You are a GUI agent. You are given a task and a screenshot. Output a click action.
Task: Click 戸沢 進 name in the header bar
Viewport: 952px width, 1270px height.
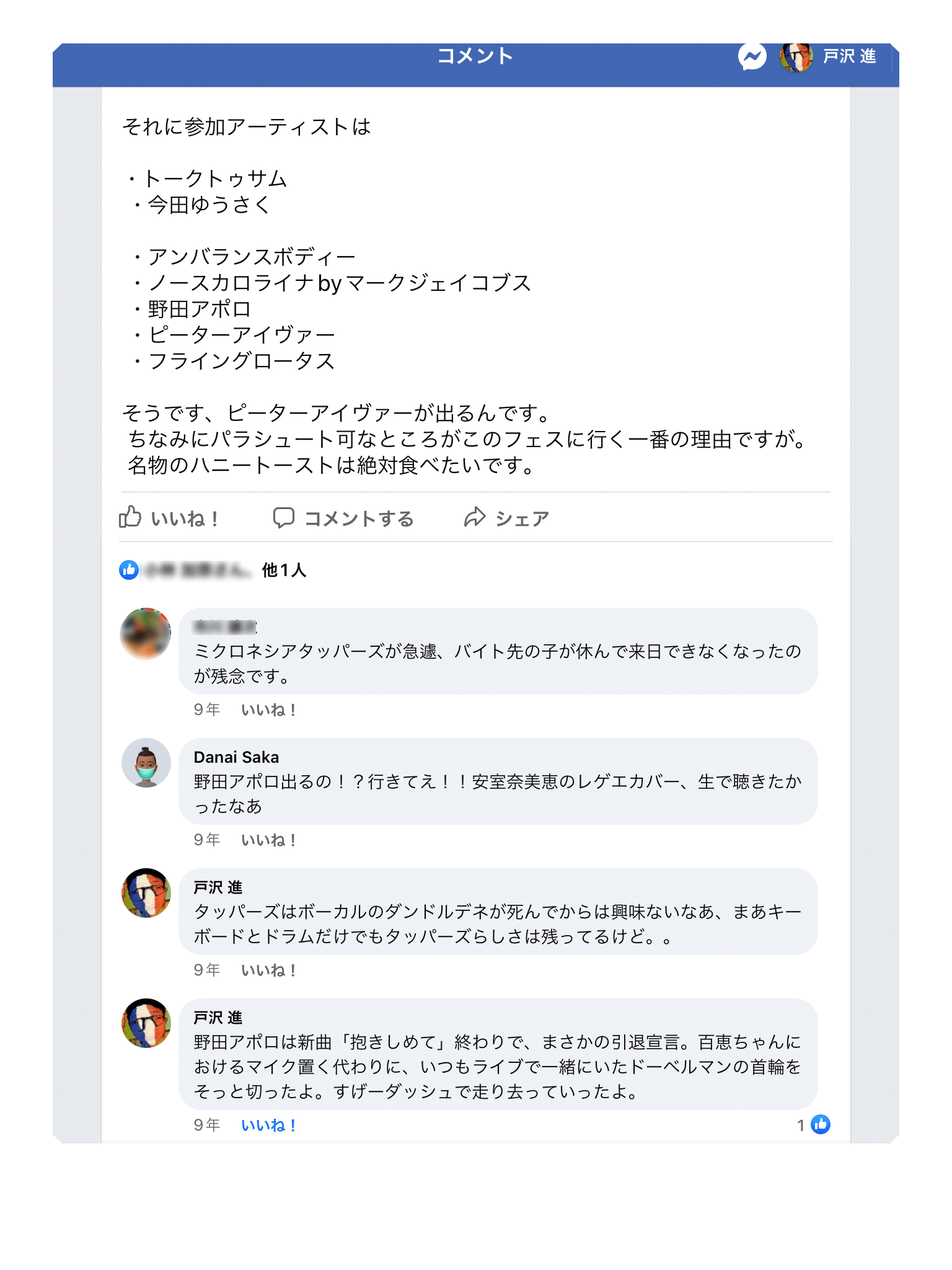[x=849, y=57]
